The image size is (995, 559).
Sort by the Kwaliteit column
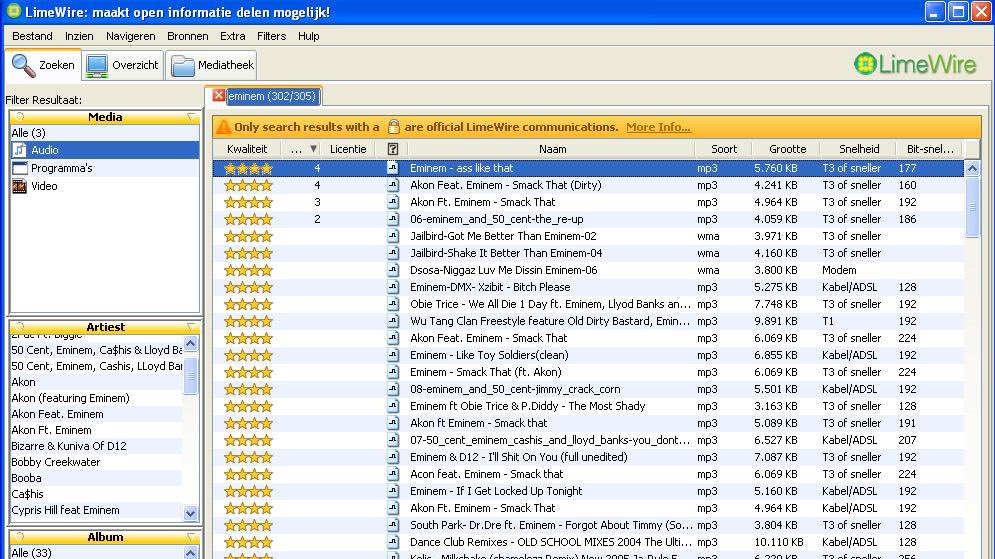(247, 149)
